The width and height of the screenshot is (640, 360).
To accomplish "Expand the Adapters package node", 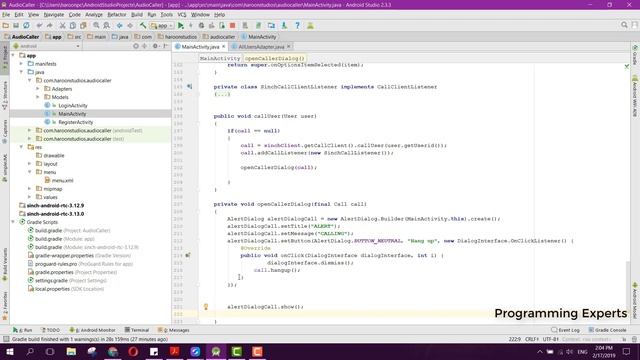I will coord(38,89).
